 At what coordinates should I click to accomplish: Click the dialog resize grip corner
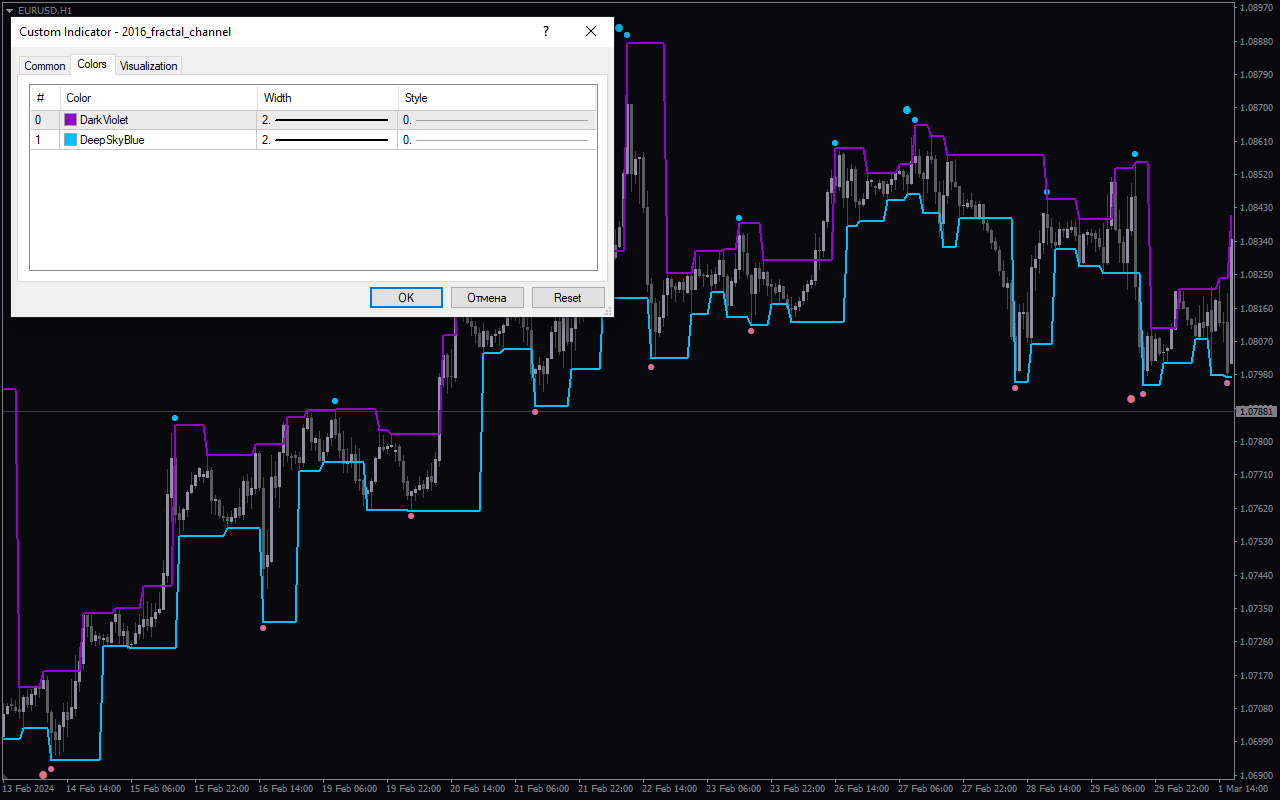608,312
